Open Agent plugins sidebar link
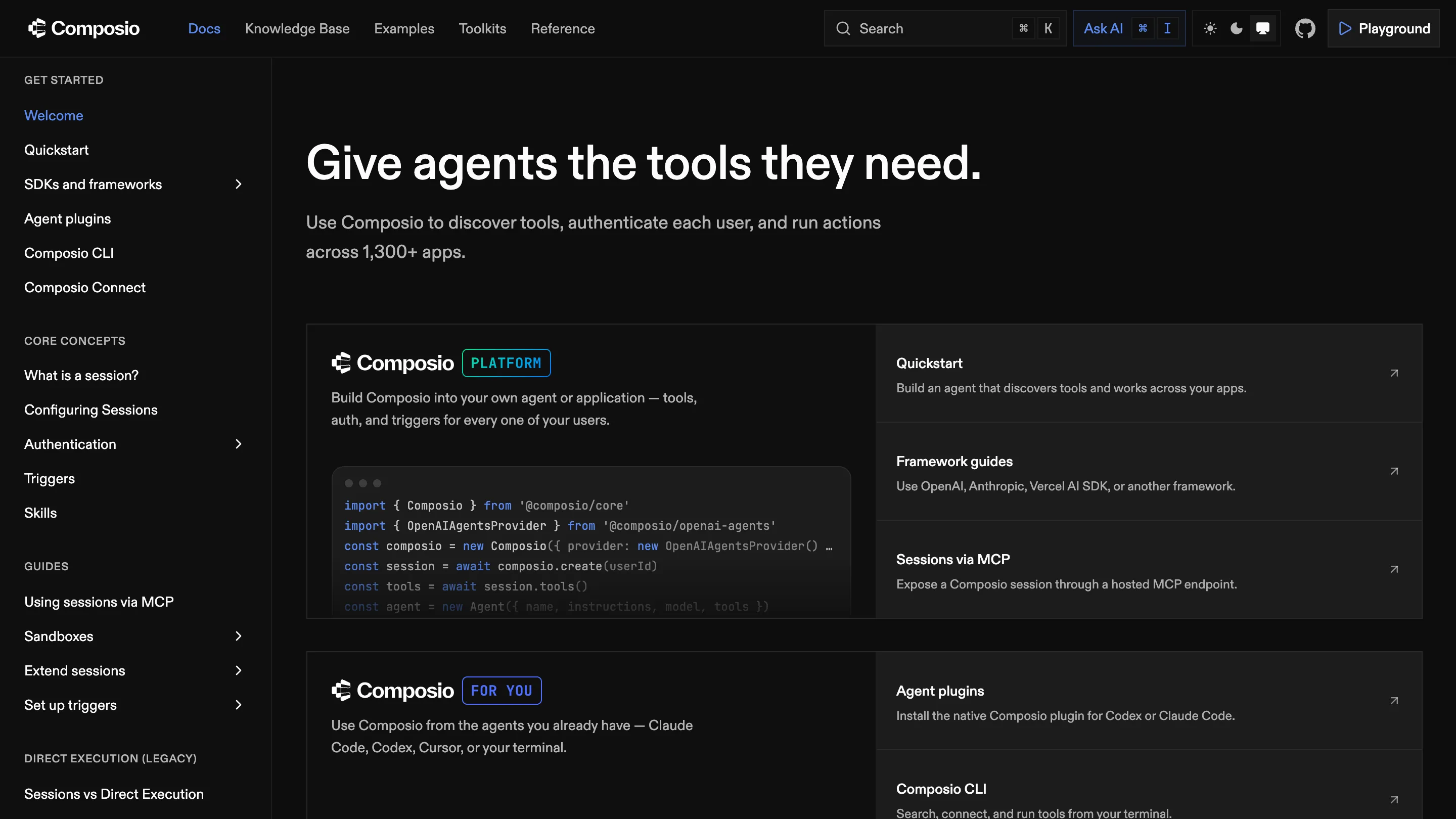The width and height of the screenshot is (1456, 819). tap(67, 219)
